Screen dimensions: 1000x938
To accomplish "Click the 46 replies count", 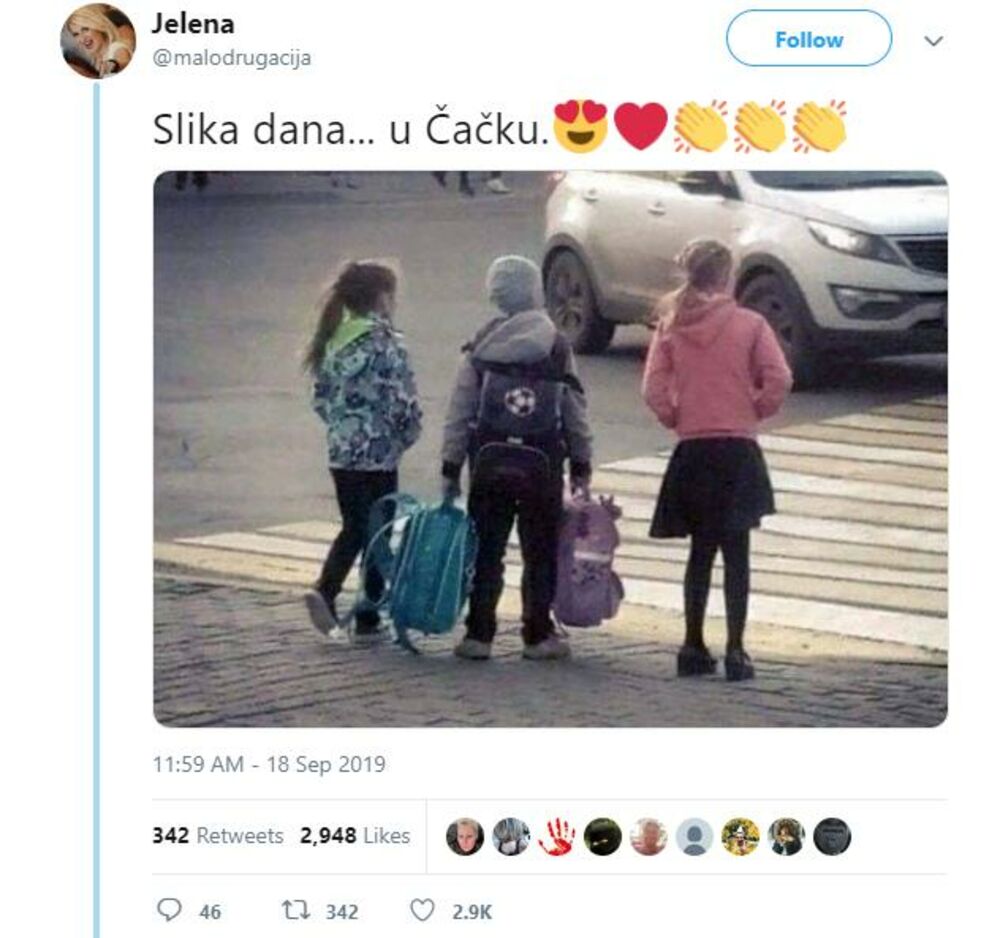I will pos(210,912).
